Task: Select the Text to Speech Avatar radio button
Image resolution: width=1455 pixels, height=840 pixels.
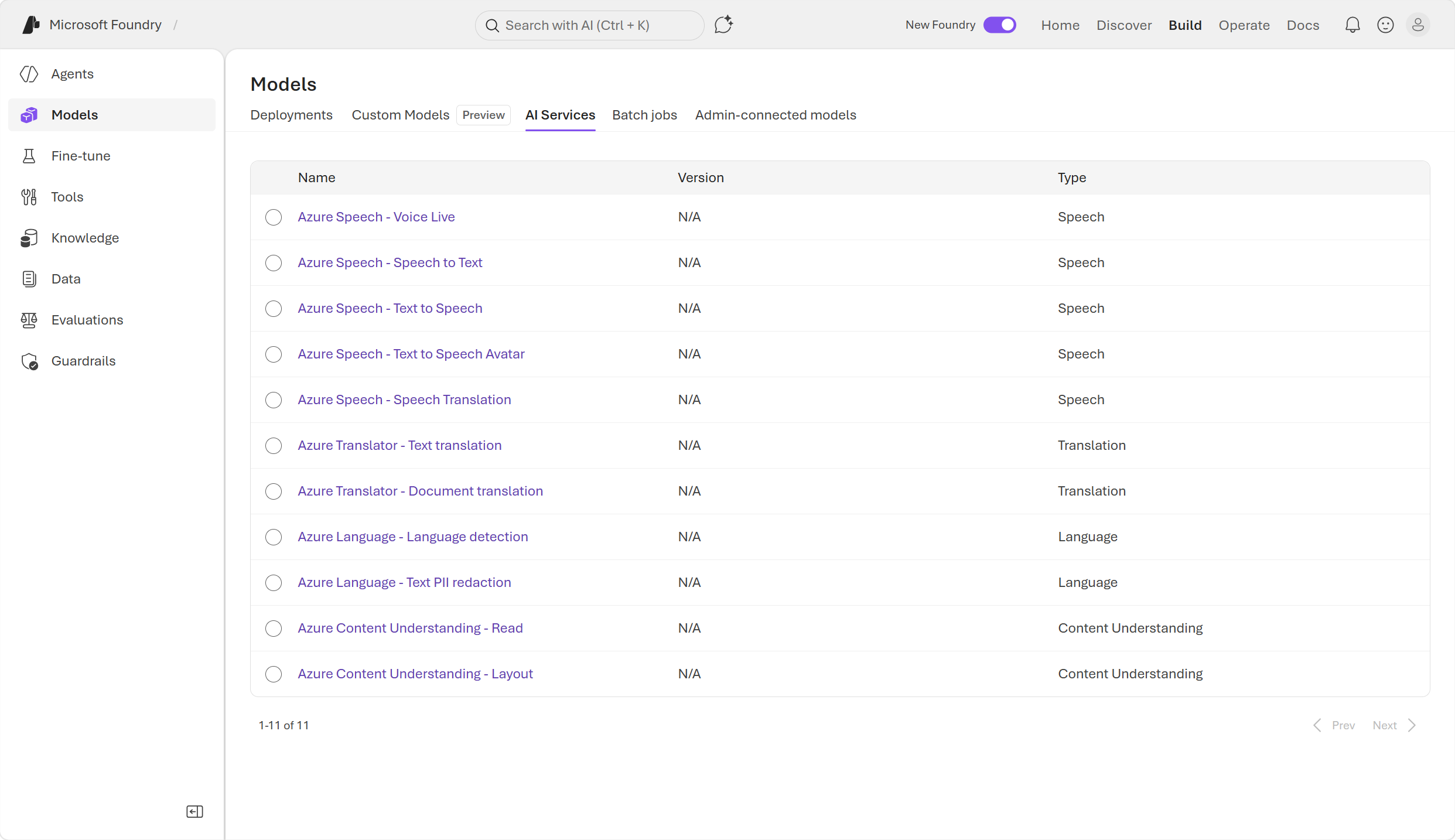Action: 274,354
